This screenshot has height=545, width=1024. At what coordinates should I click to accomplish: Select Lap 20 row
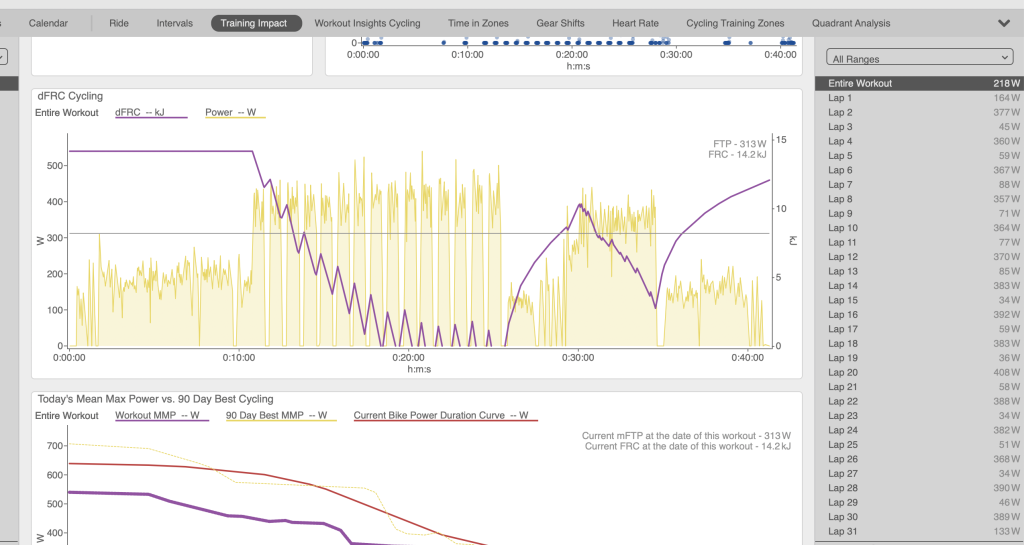(920, 372)
